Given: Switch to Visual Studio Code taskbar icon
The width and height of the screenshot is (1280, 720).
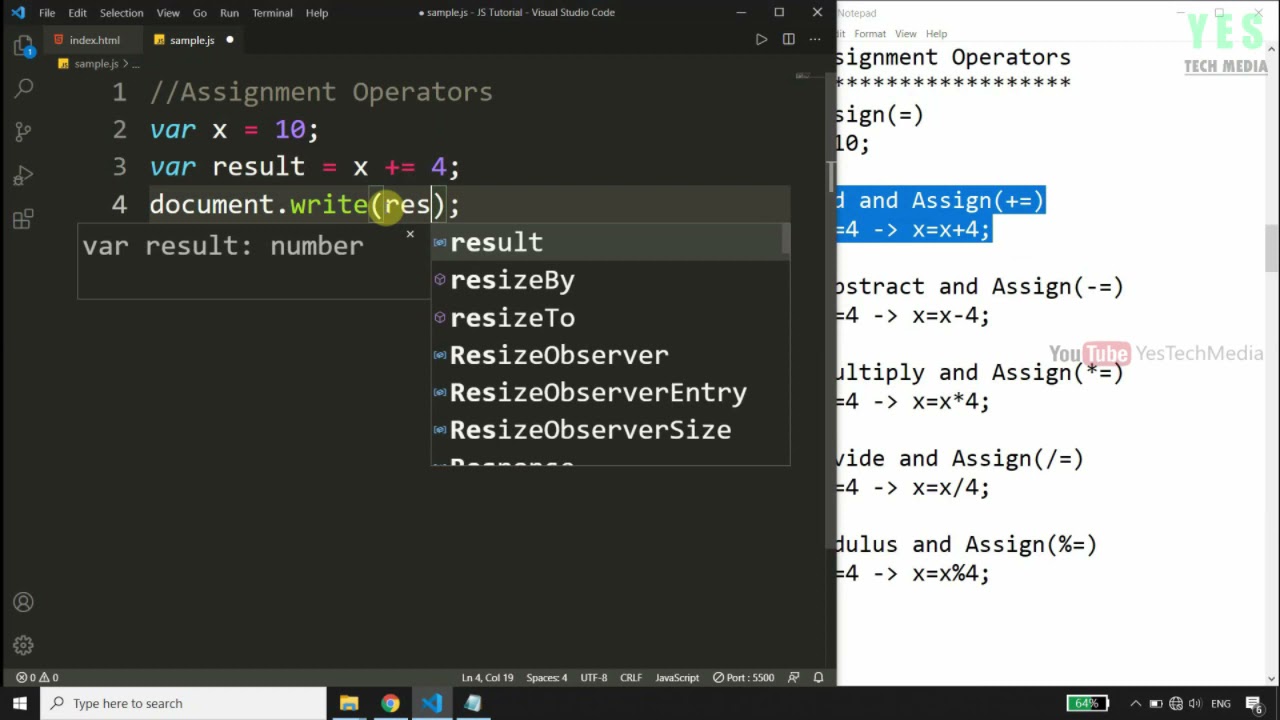Looking at the screenshot, I should [x=431, y=703].
